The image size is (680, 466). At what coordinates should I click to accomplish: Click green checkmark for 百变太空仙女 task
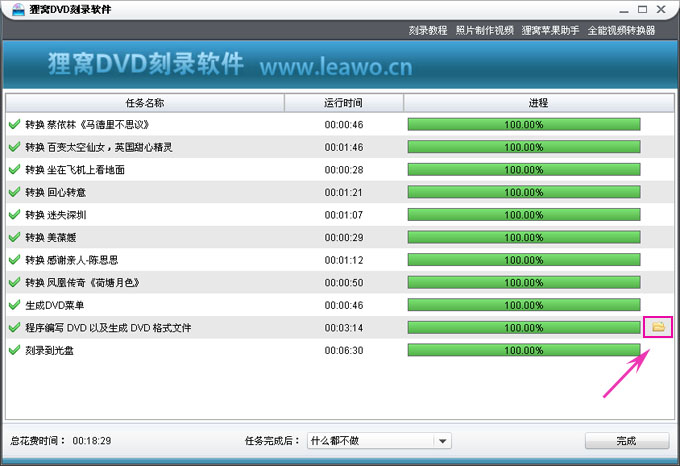tap(14, 147)
